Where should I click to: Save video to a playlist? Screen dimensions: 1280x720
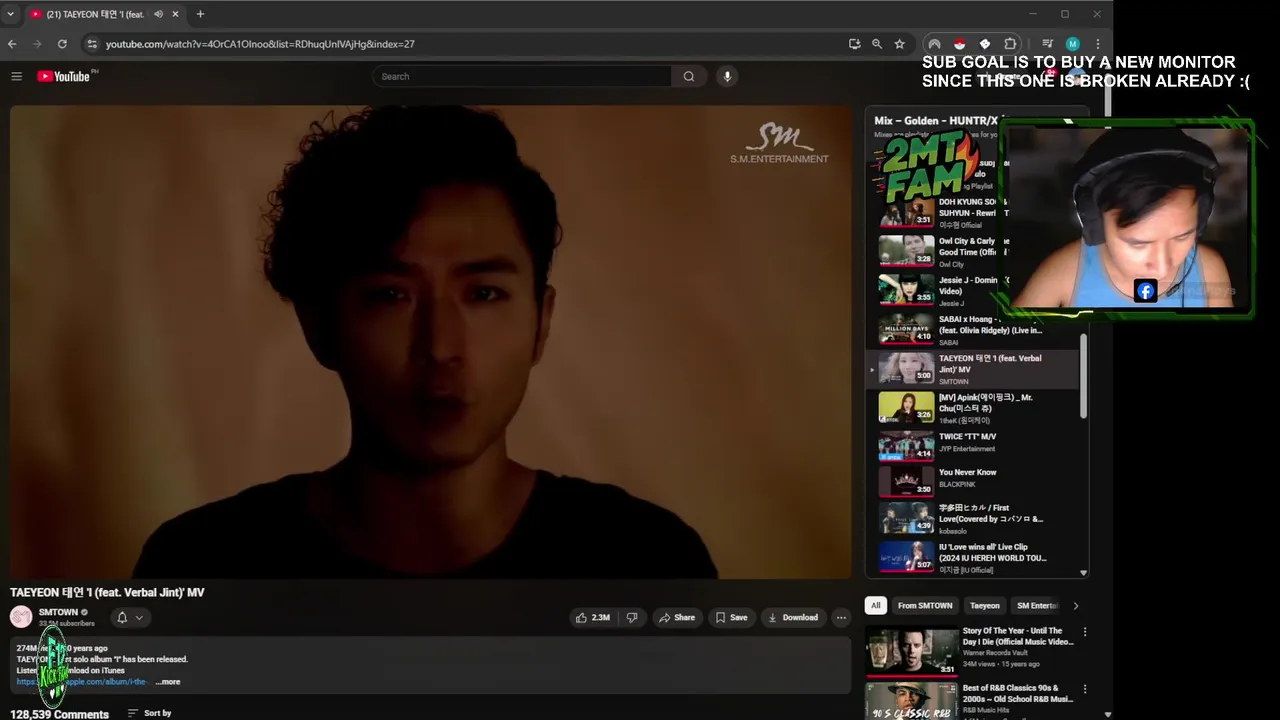coord(731,618)
